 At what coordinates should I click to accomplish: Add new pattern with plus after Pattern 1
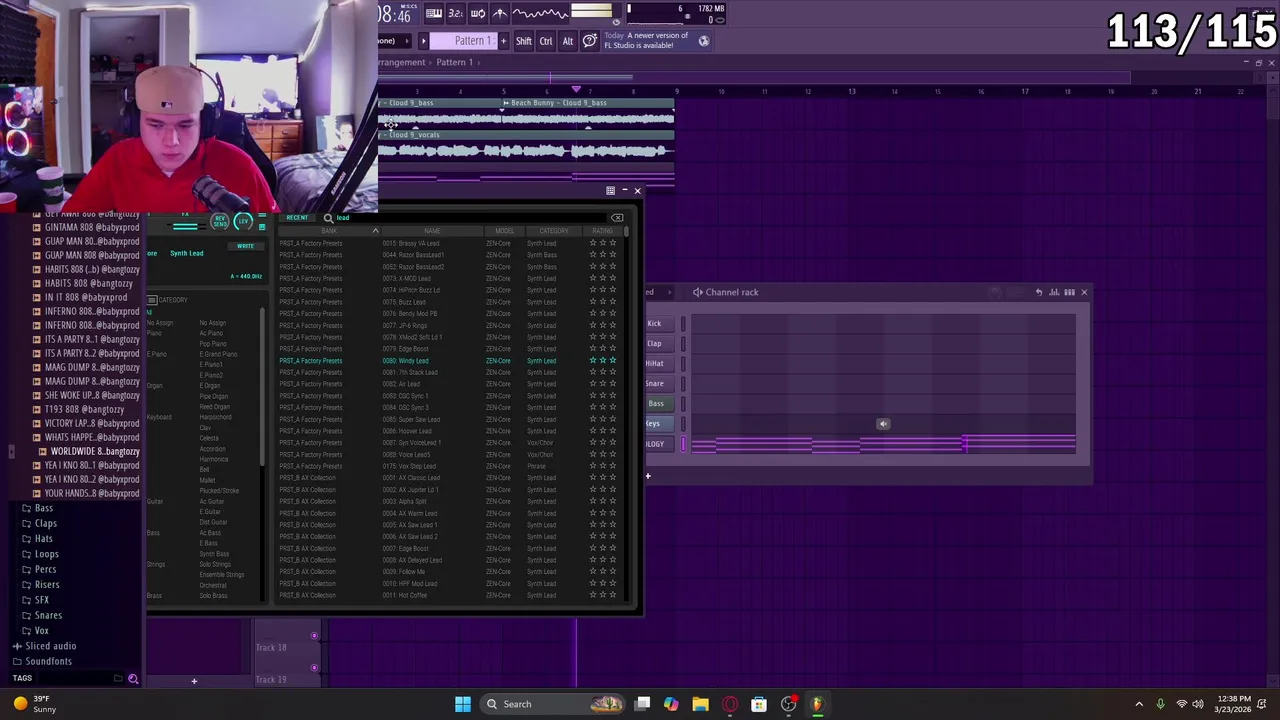pos(503,41)
